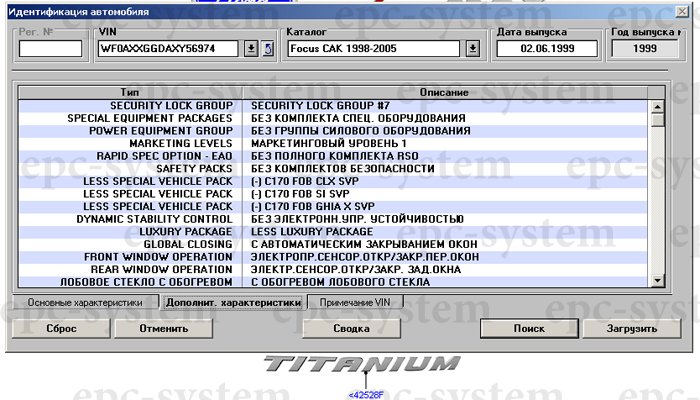
Task: Click description SECURITY LOCK GROUP #7
Action: coord(320,106)
